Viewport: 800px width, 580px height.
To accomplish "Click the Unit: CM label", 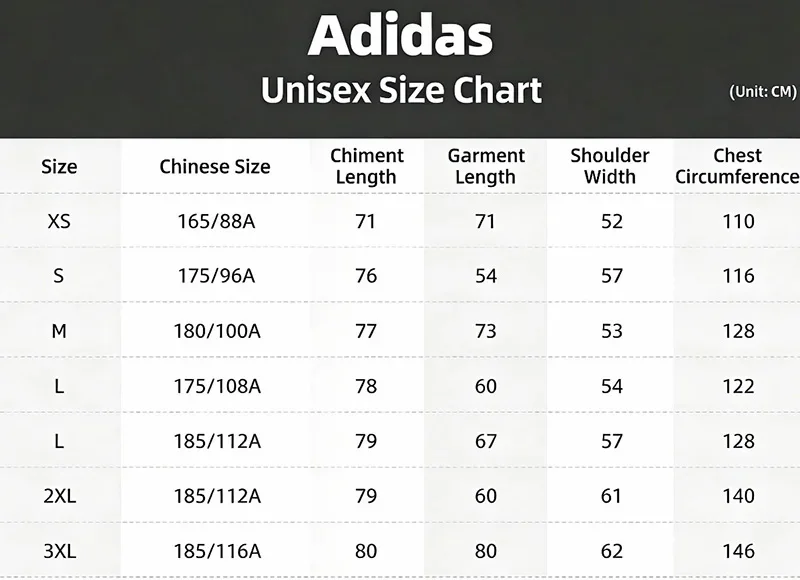I will [763, 92].
